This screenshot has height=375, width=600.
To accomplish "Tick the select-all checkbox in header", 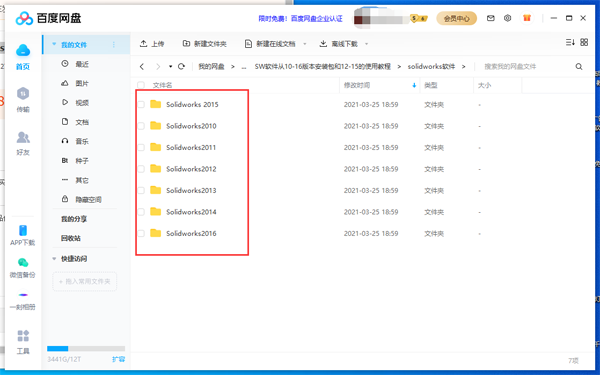I will (141, 85).
